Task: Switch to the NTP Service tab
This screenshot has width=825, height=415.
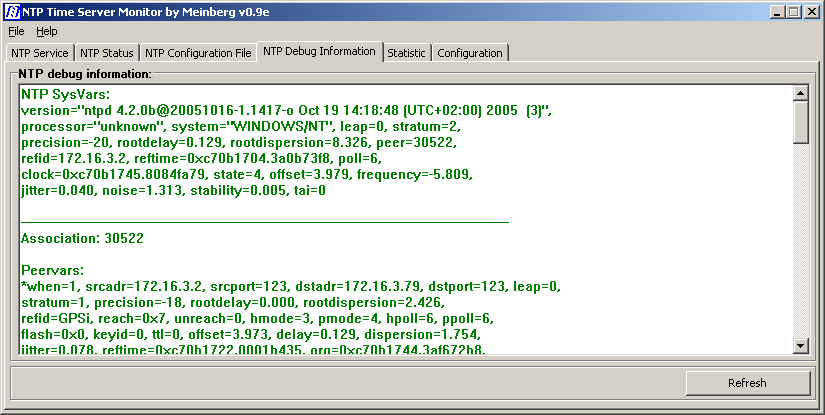Action: tap(39, 53)
